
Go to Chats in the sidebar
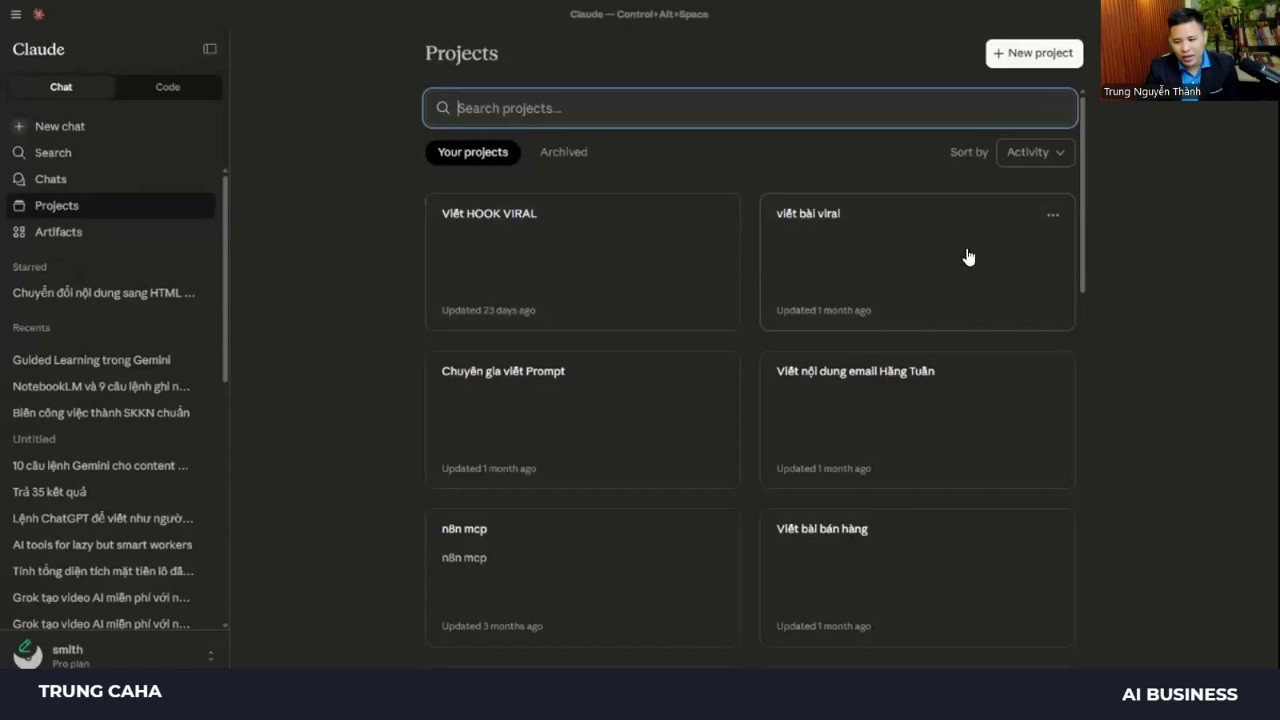click(x=110, y=179)
